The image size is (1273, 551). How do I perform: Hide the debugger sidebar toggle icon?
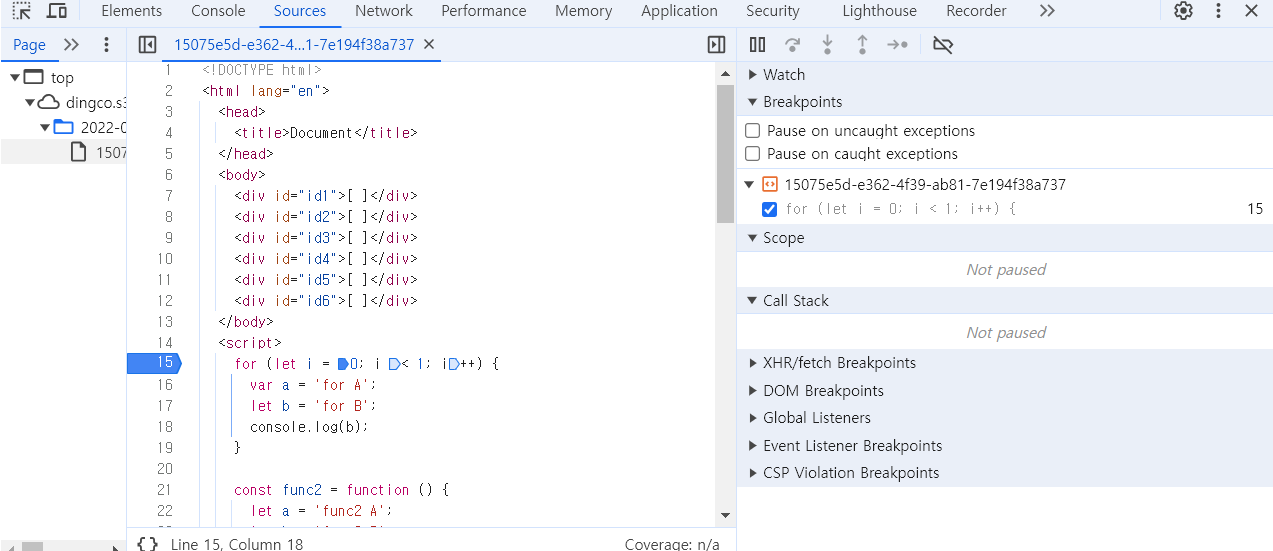pyautogui.click(x=716, y=45)
